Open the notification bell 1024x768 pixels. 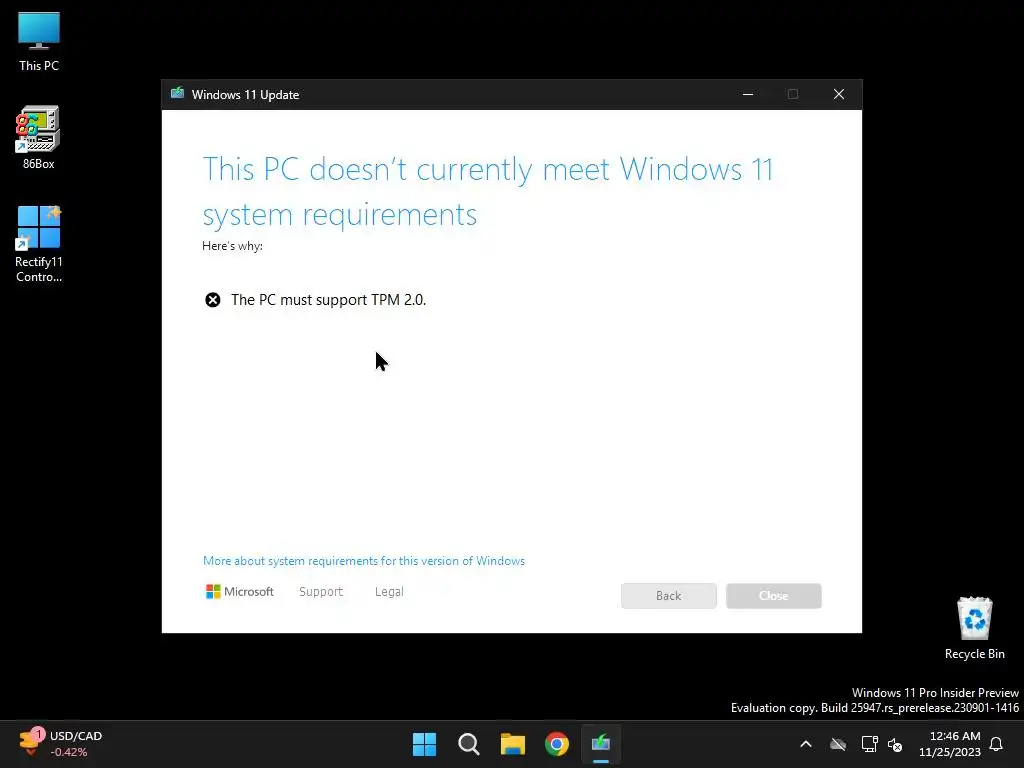click(x=997, y=744)
